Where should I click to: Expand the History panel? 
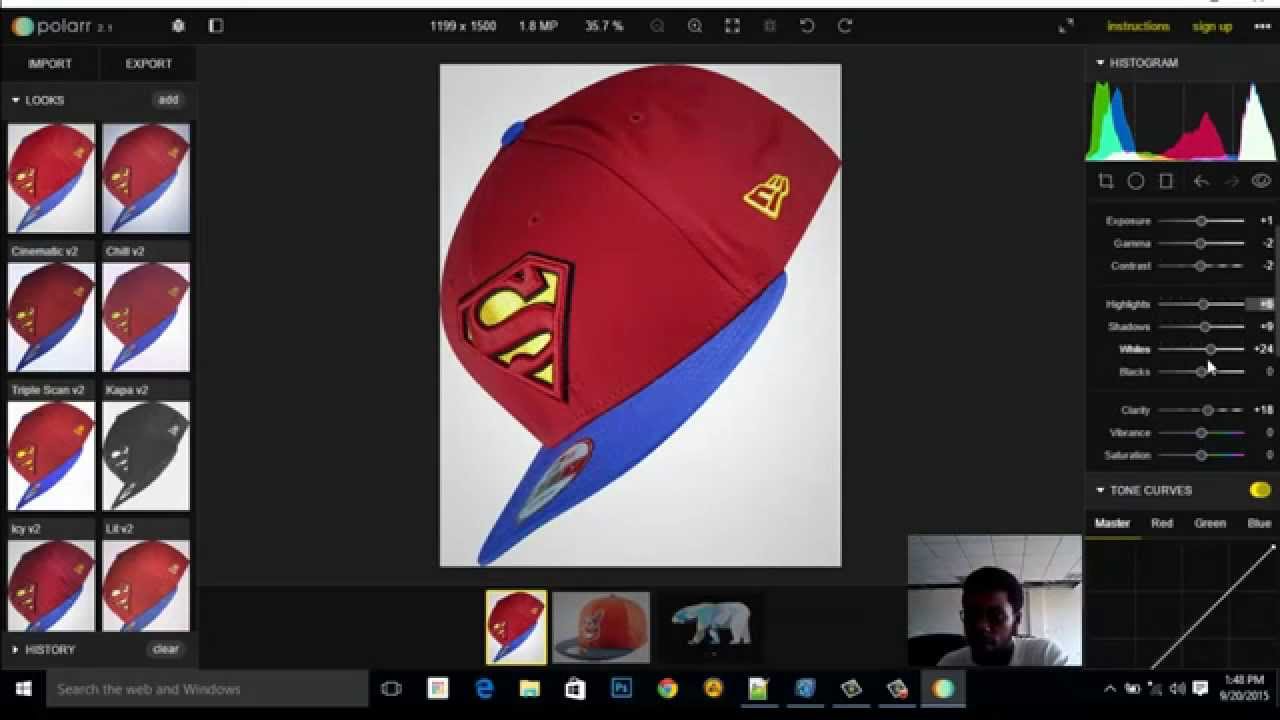[15, 649]
